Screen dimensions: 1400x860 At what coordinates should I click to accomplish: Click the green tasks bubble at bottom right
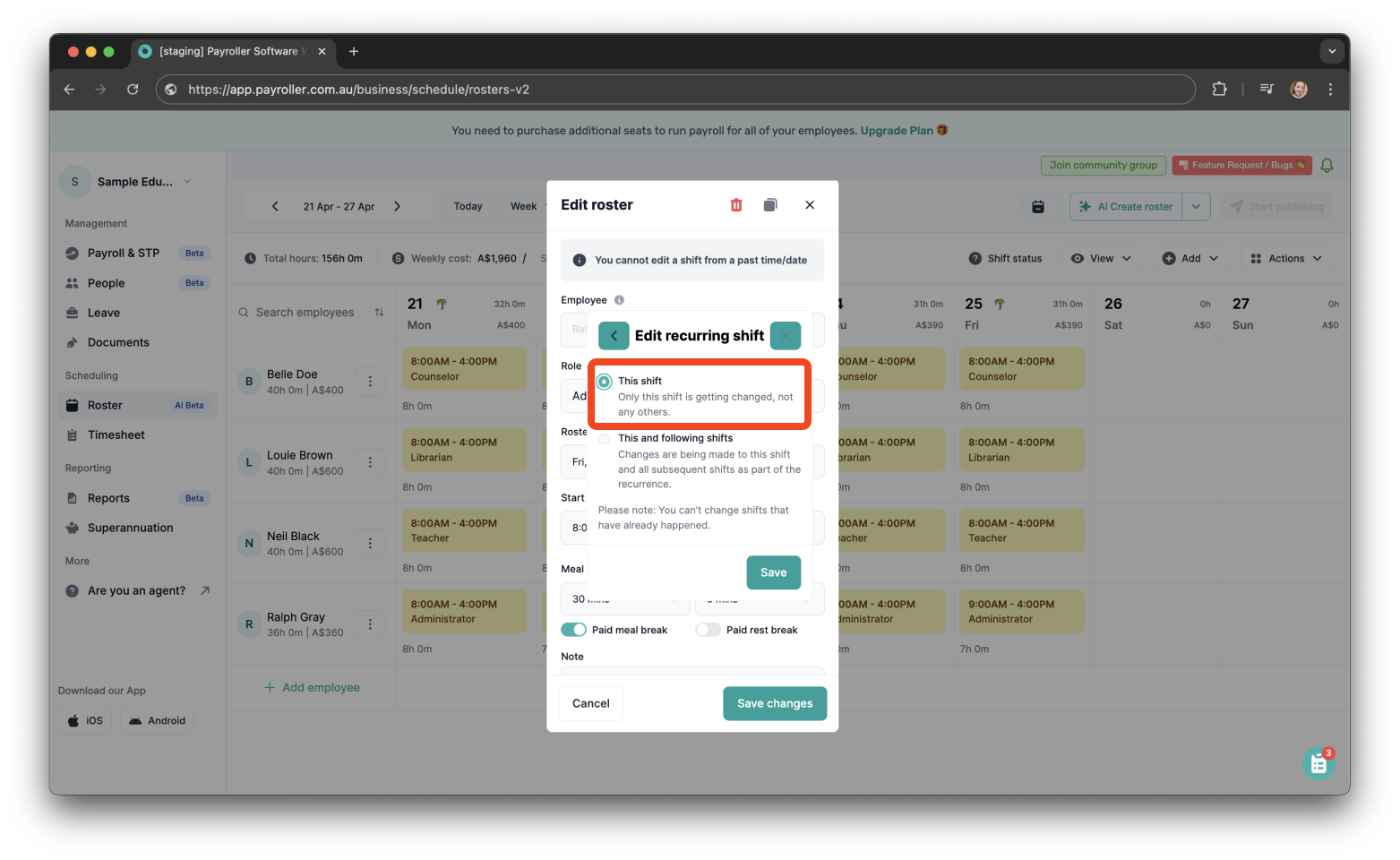(x=1318, y=762)
